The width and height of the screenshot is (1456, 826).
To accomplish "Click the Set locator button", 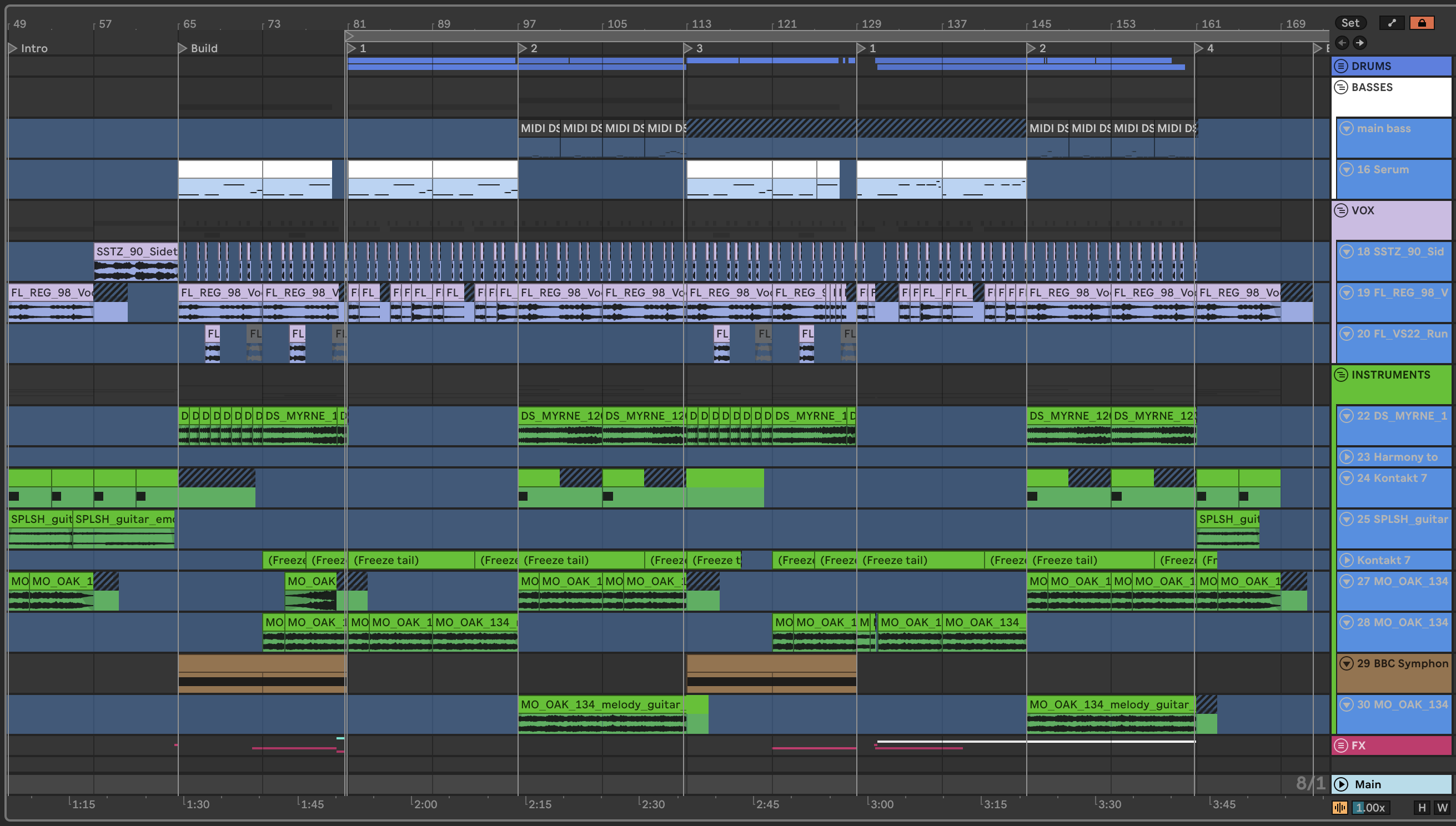I will pyautogui.click(x=1350, y=23).
